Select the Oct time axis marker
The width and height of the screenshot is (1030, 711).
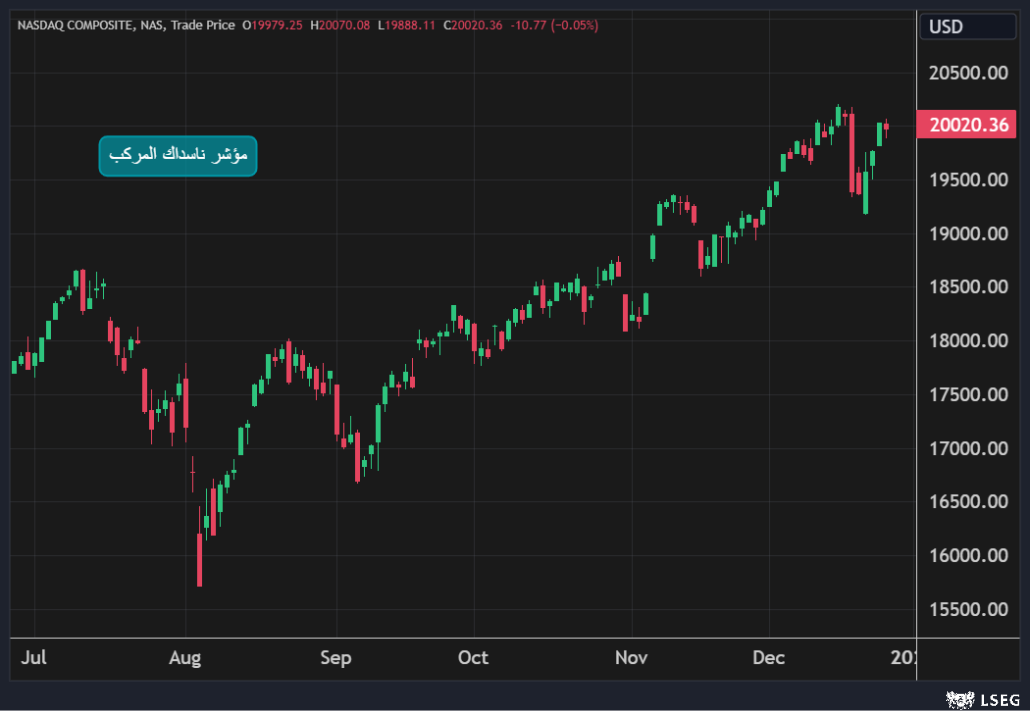473,658
